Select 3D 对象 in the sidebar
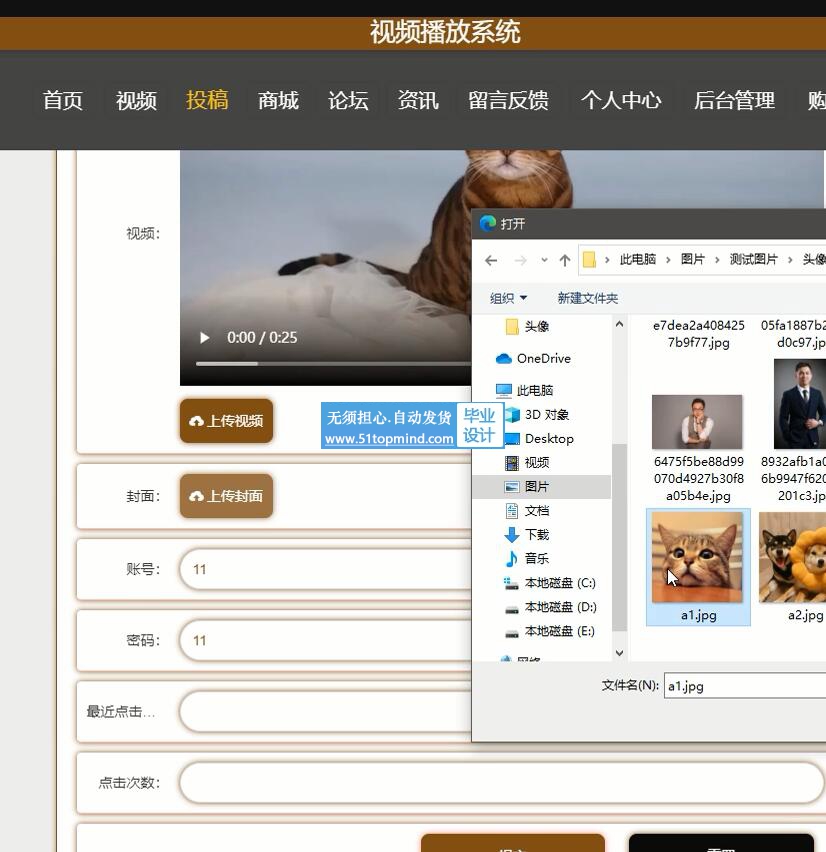 [537, 415]
